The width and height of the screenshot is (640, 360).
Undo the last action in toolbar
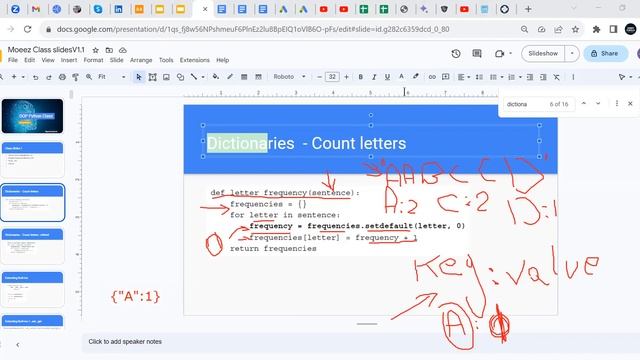point(36,77)
